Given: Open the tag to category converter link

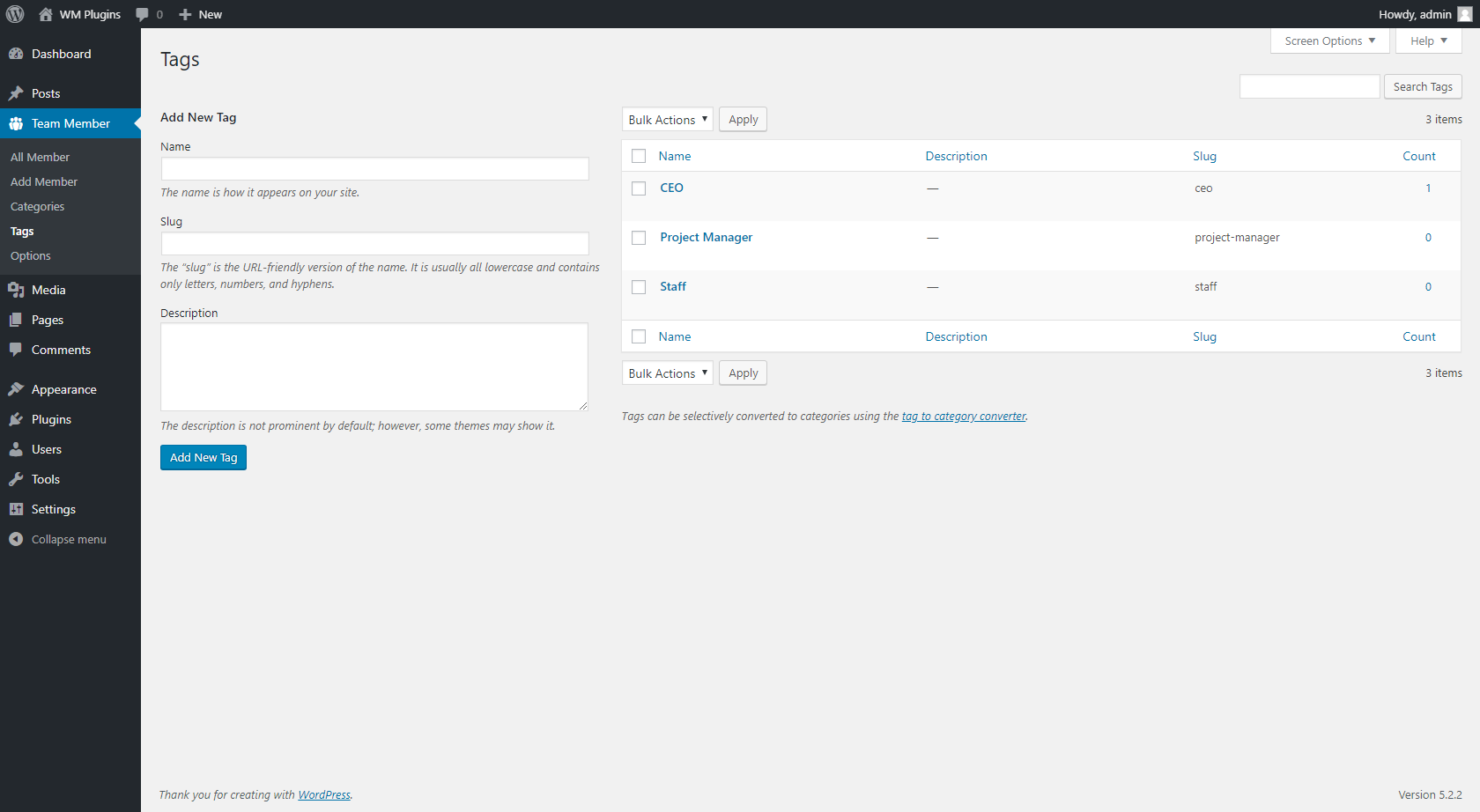Looking at the screenshot, I should pyautogui.click(x=964, y=416).
